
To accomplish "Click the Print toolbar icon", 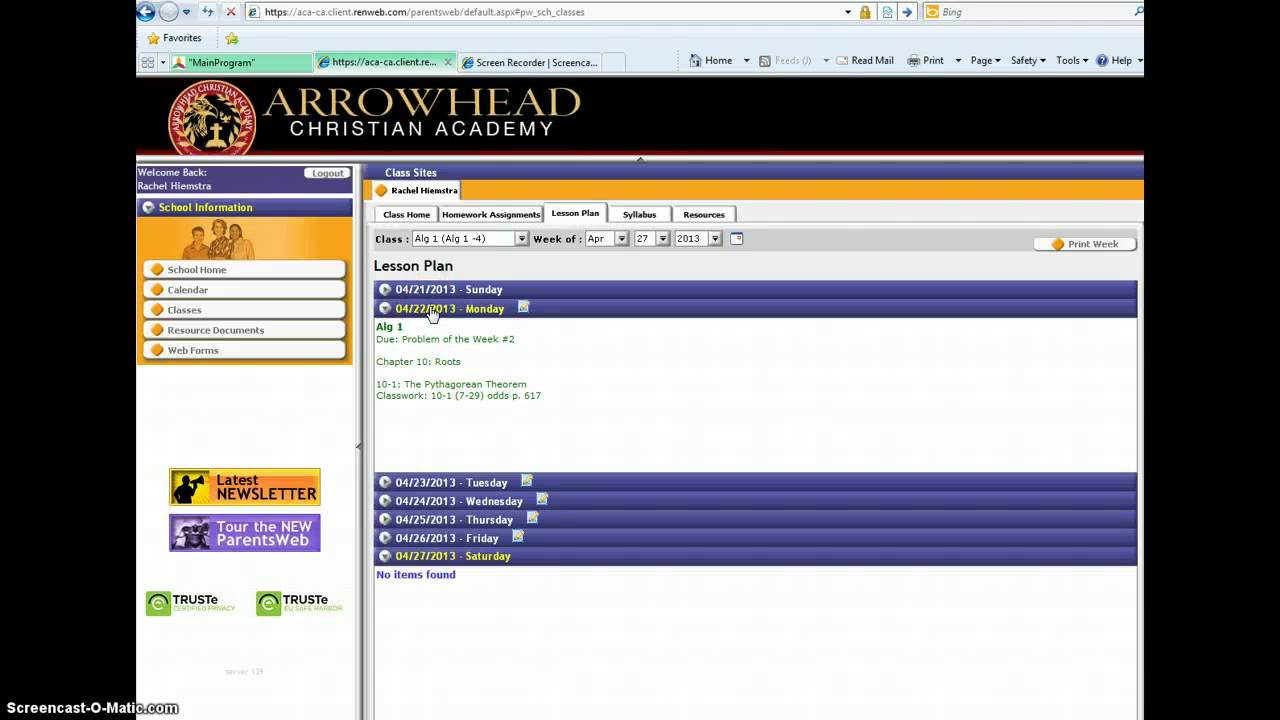I will click(x=925, y=61).
